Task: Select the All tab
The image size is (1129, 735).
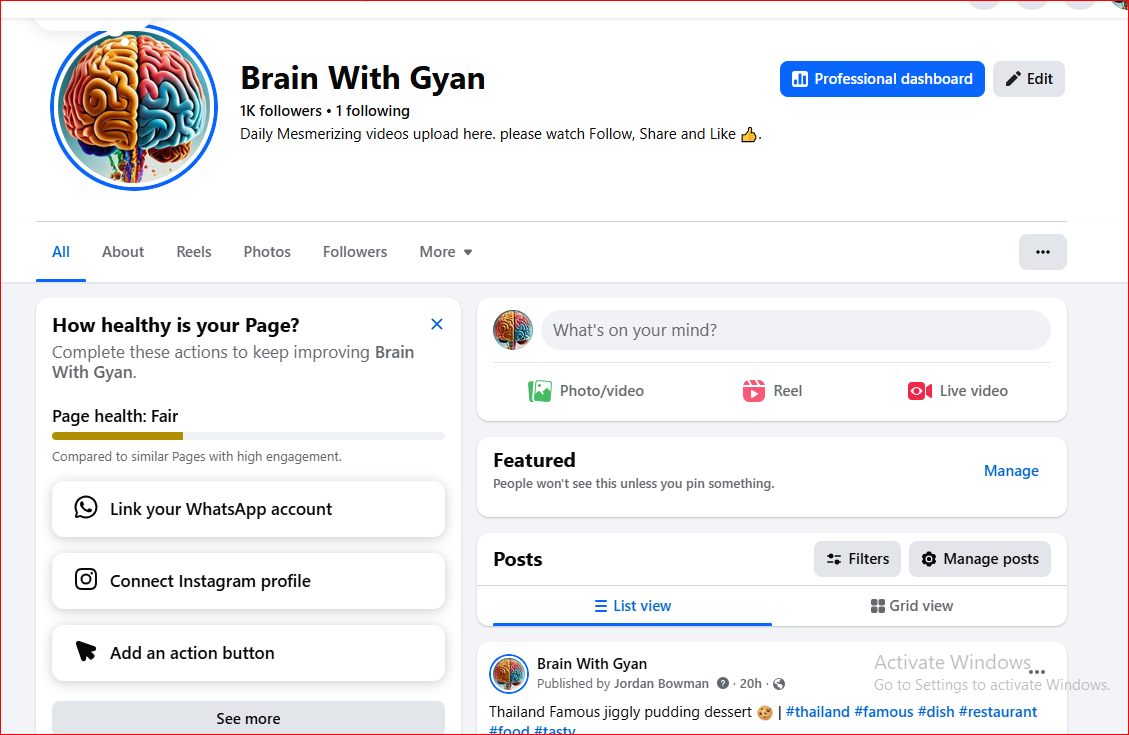Action: pos(60,252)
